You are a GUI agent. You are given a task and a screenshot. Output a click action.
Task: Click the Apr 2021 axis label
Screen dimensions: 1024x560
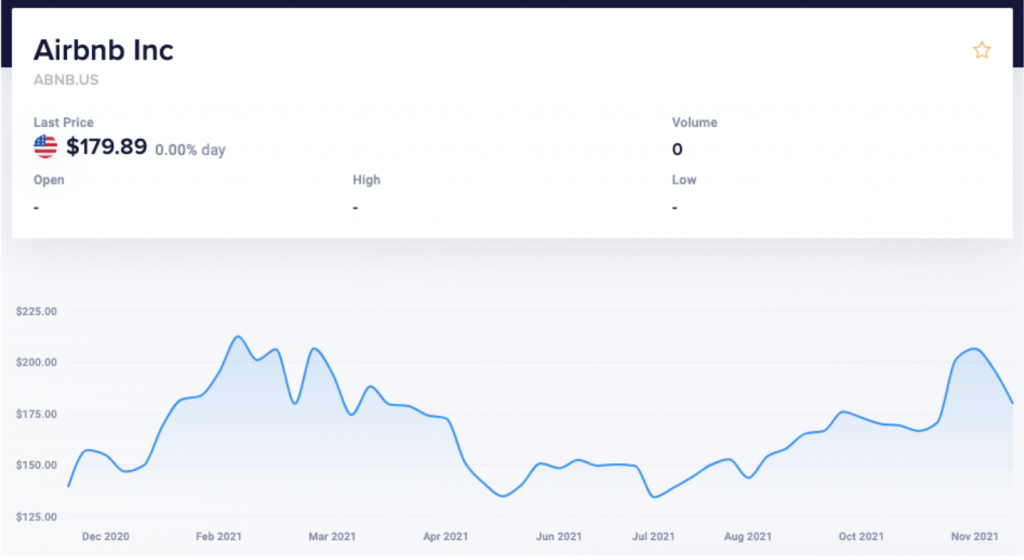click(x=445, y=537)
